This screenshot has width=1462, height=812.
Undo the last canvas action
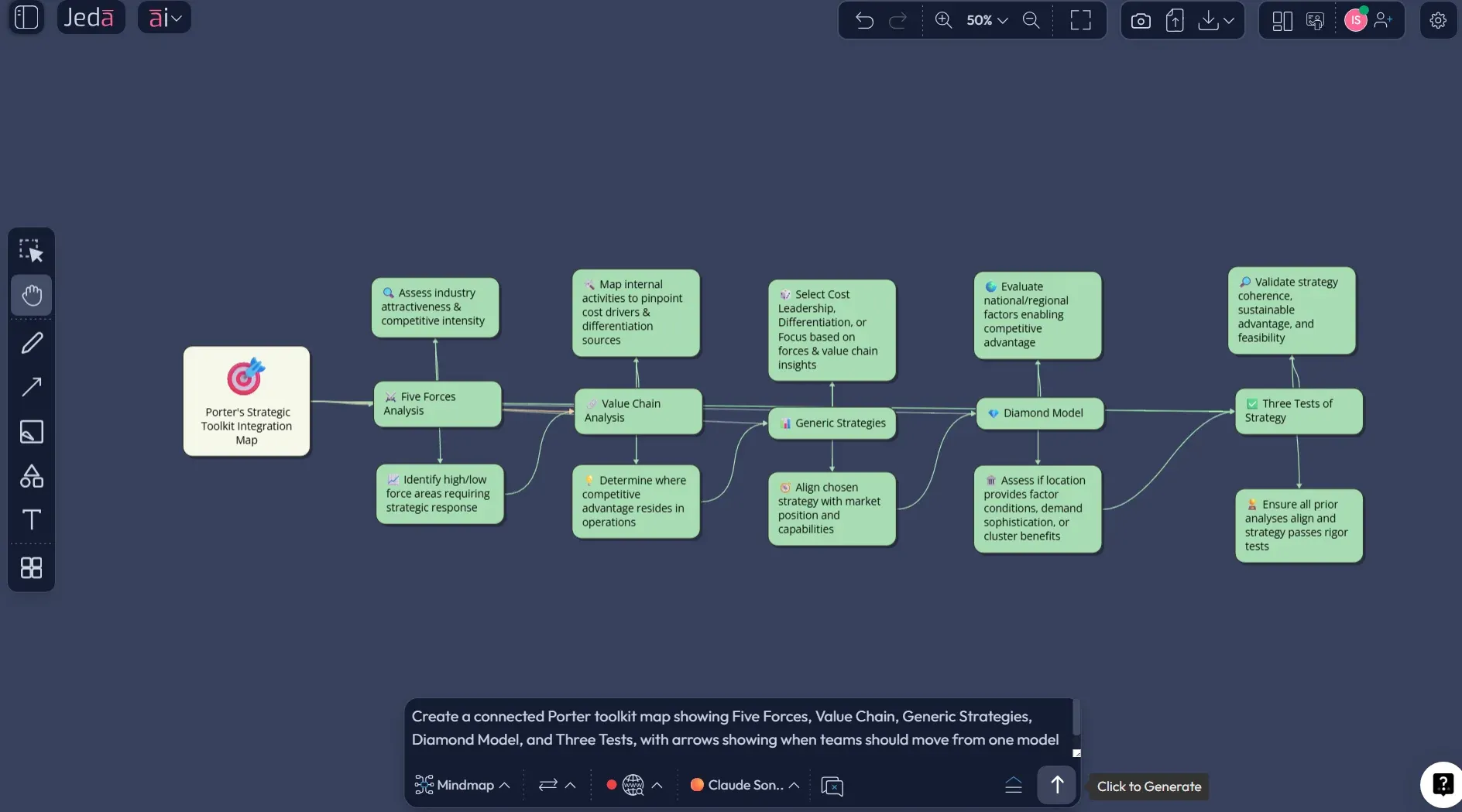[864, 21]
